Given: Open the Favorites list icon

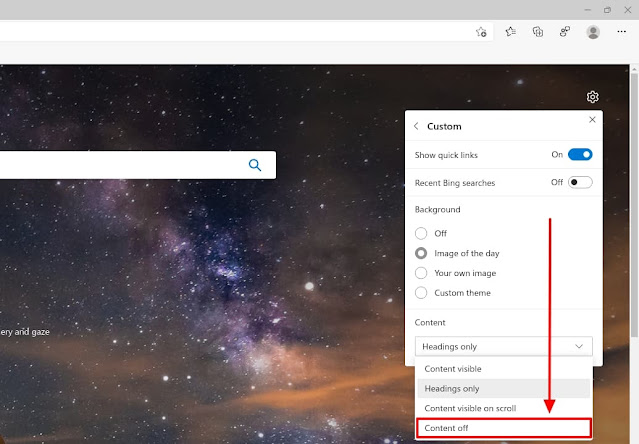Looking at the screenshot, I should click(510, 31).
